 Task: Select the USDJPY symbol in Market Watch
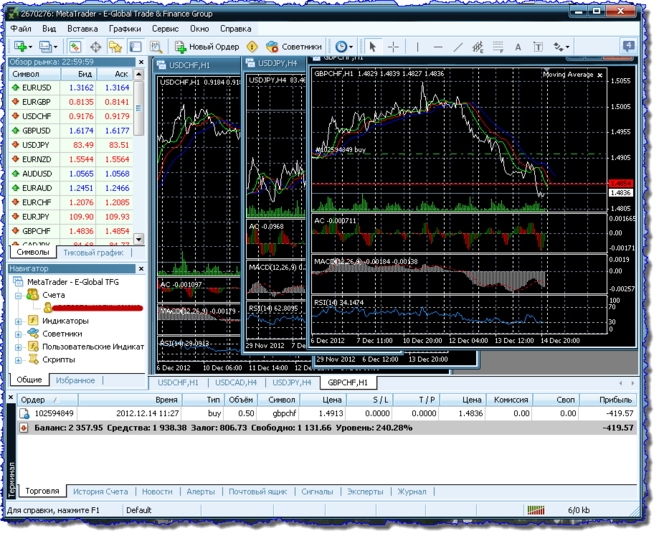[x=36, y=145]
